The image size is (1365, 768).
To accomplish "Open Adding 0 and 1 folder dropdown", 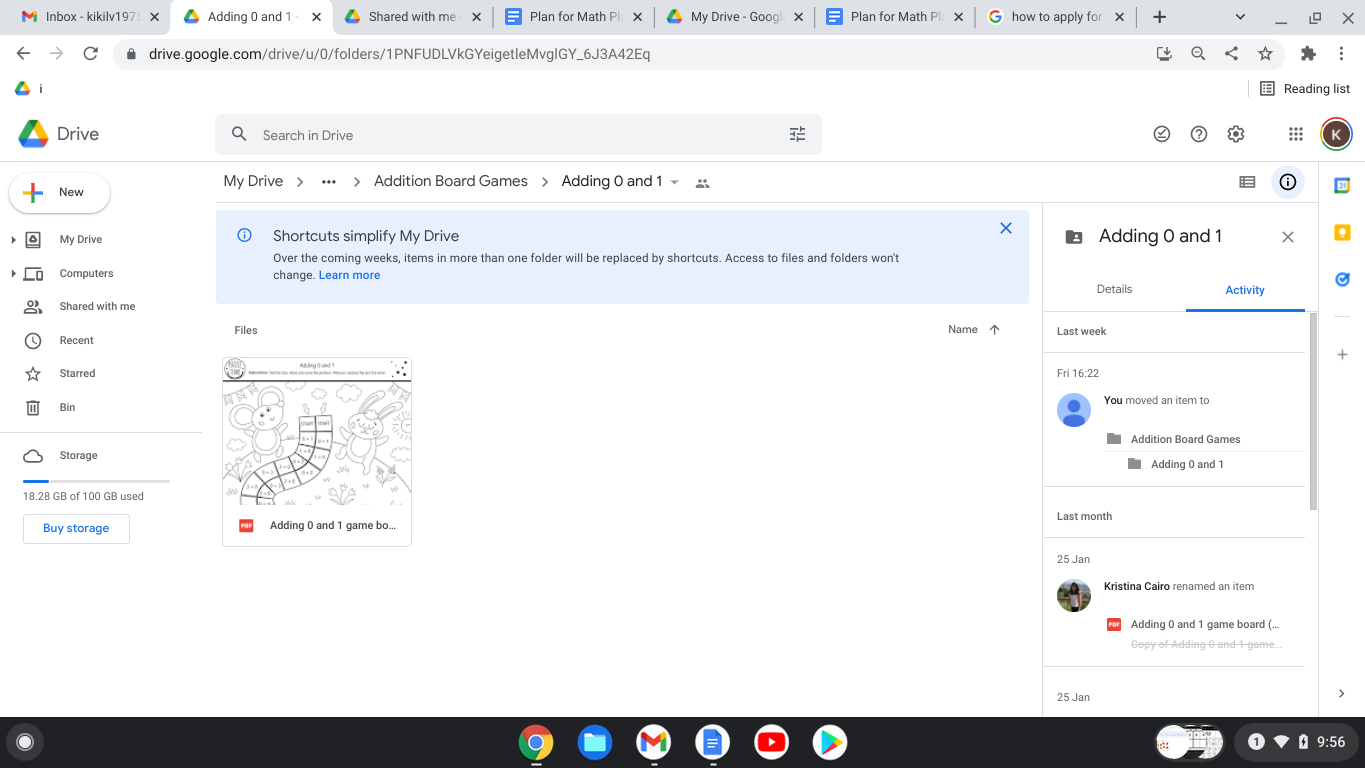I will tap(674, 182).
